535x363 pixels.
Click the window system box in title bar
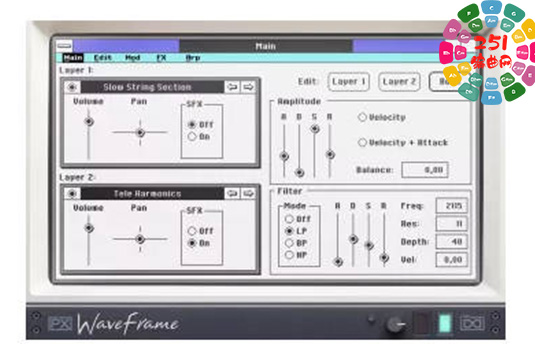tap(64, 46)
